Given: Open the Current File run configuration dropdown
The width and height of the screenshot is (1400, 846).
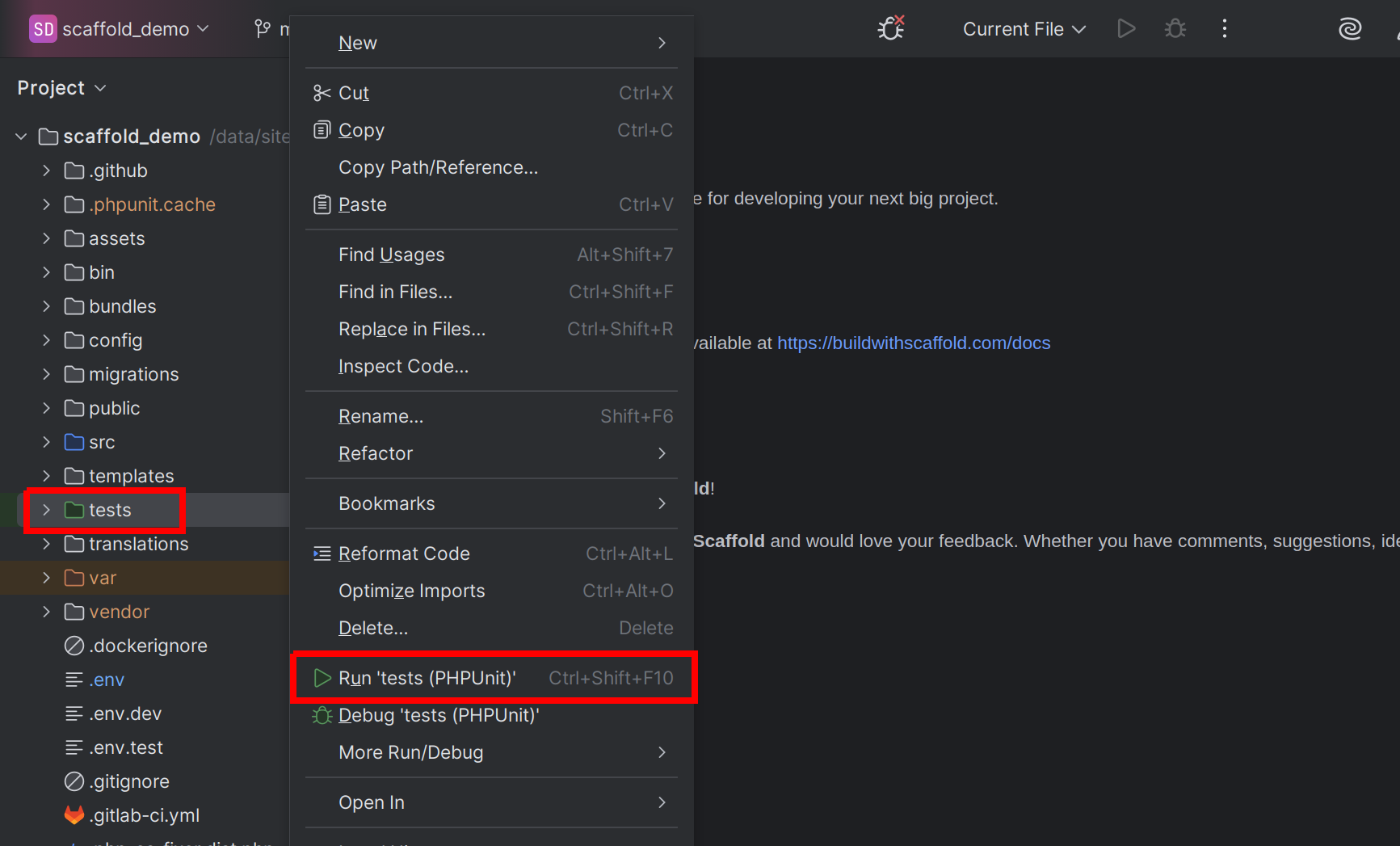Looking at the screenshot, I should point(1024,29).
